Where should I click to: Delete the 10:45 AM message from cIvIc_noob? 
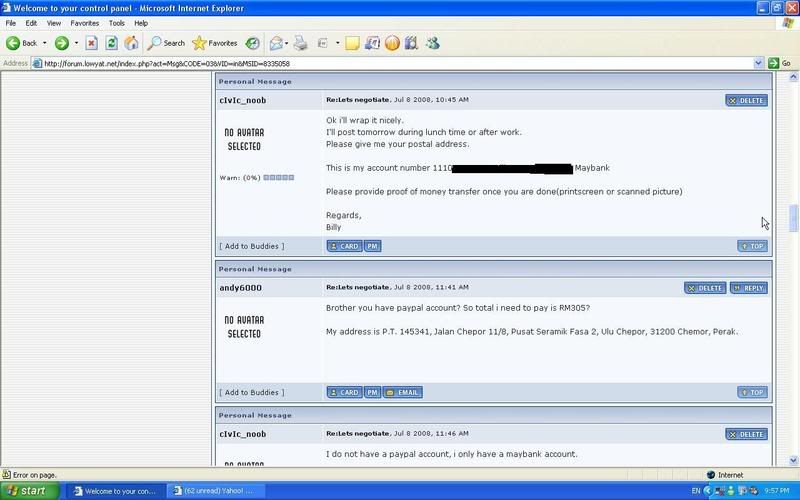(x=746, y=100)
